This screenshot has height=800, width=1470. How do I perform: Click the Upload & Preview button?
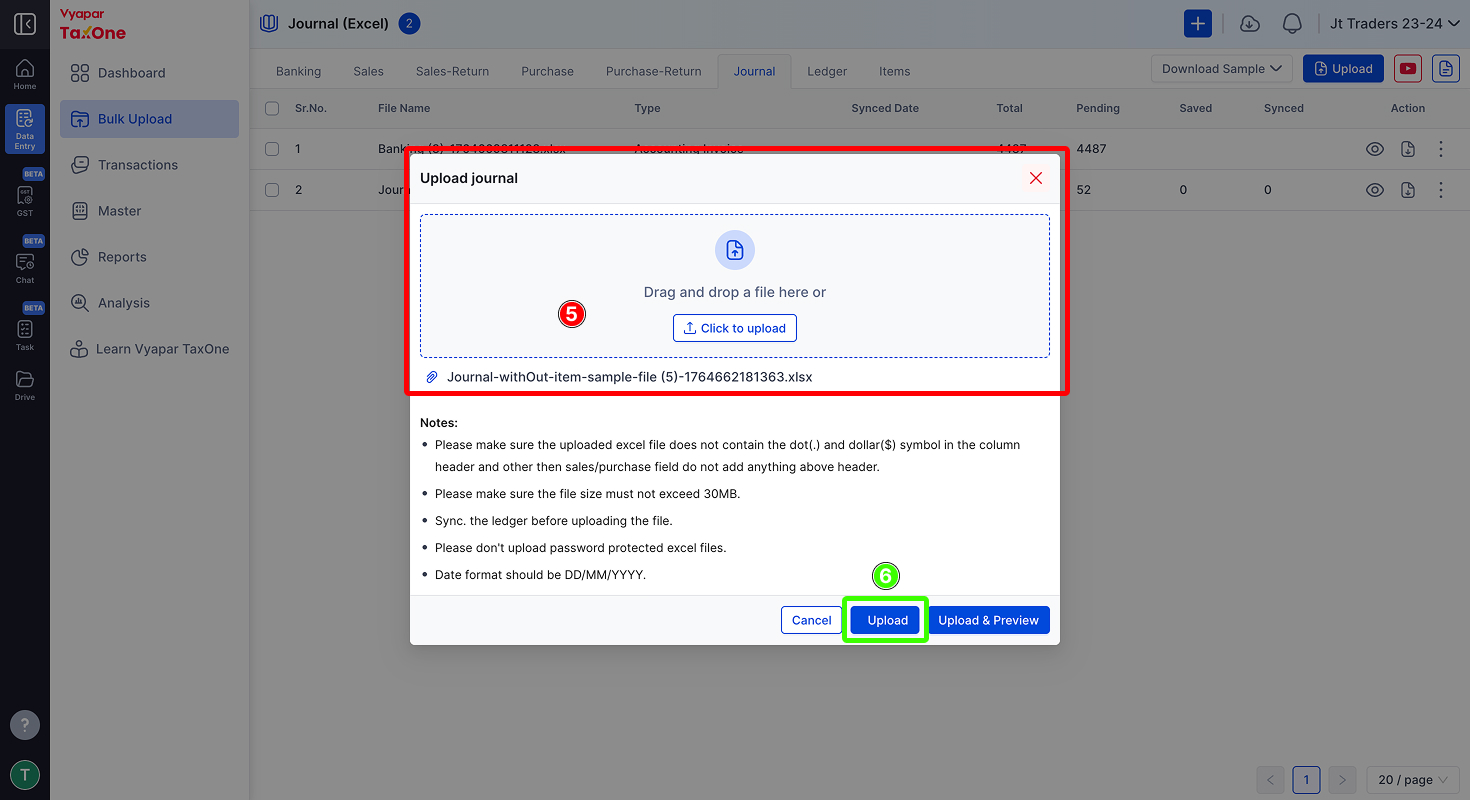988,620
